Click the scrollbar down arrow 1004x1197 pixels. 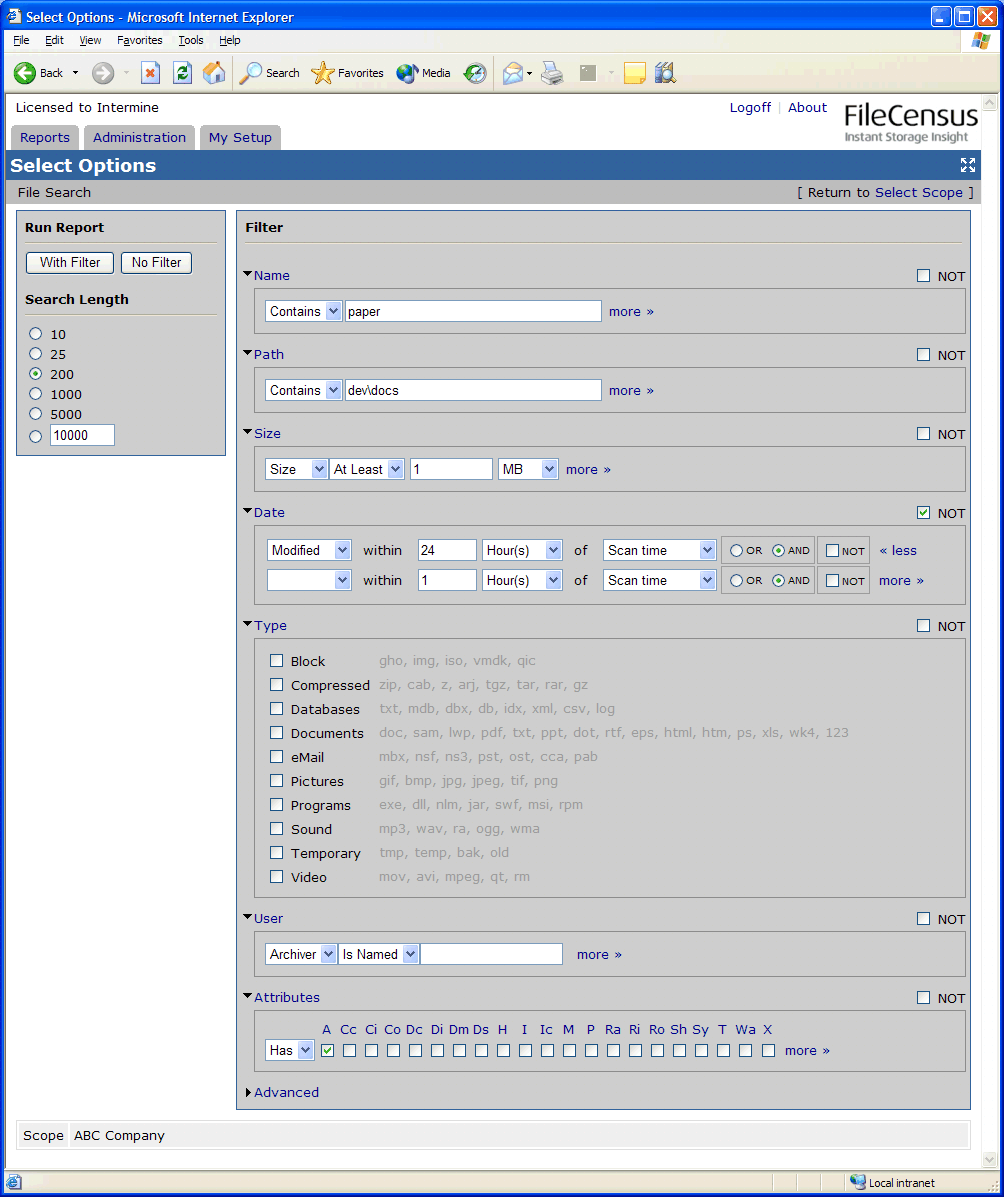(x=989, y=1160)
